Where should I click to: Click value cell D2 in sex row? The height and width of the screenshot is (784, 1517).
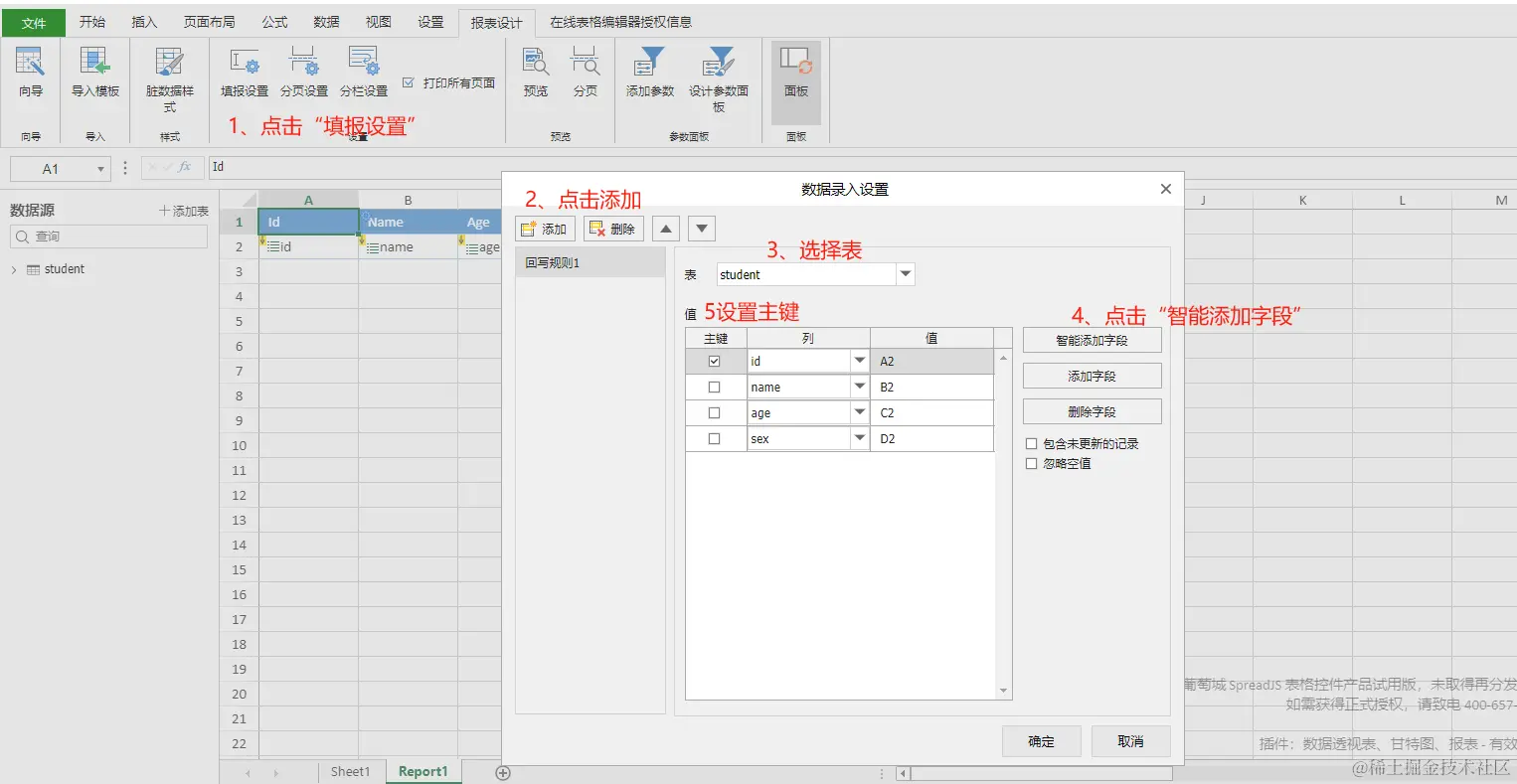pyautogui.click(x=931, y=438)
